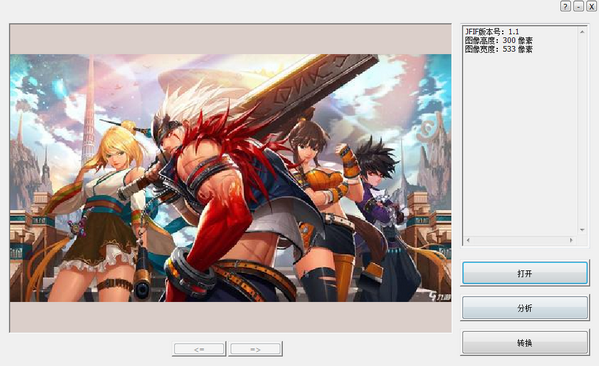Click the empty area of the info textbox

pos(520,145)
